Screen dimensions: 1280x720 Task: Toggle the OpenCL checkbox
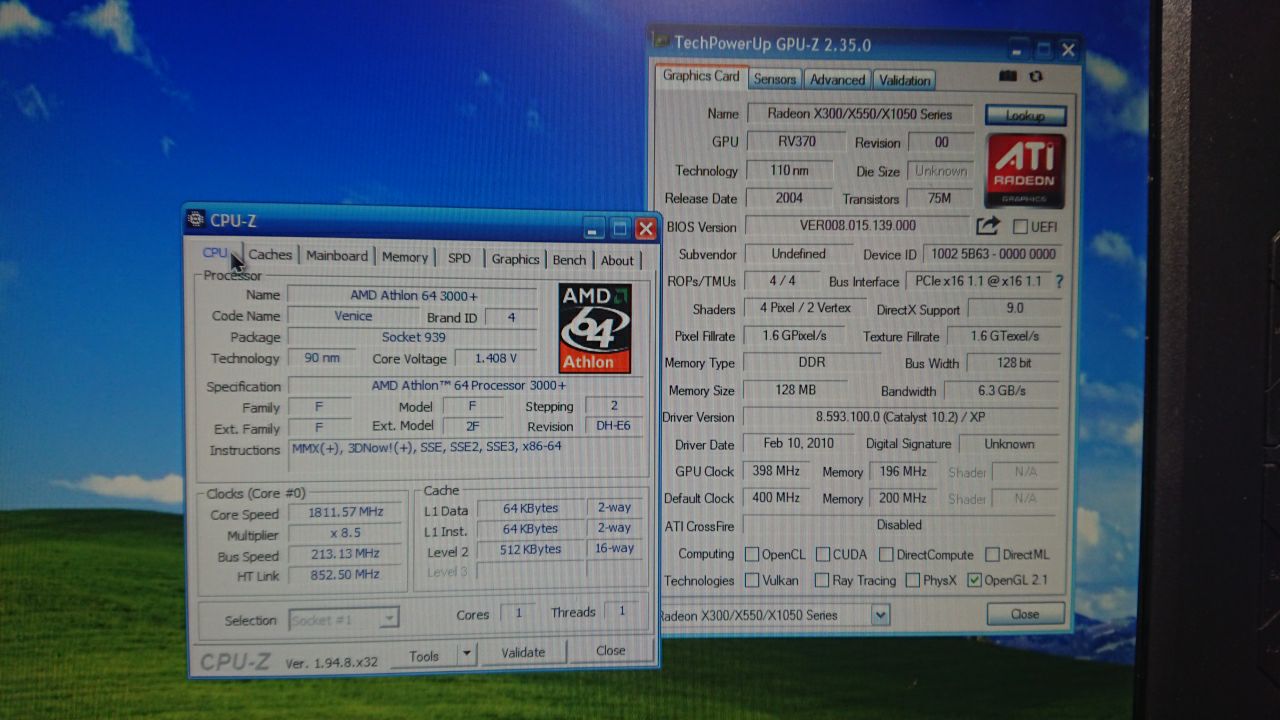tap(752, 554)
